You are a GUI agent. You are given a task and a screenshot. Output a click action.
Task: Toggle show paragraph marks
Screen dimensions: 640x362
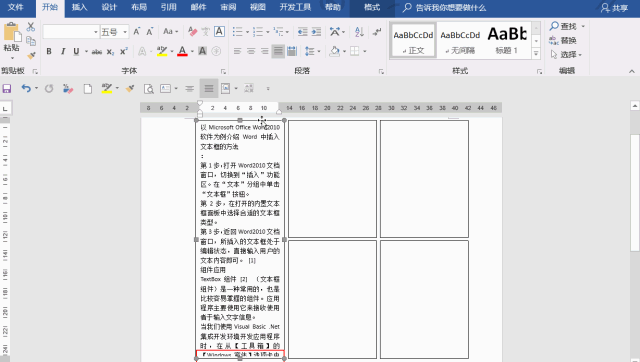[377, 31]
